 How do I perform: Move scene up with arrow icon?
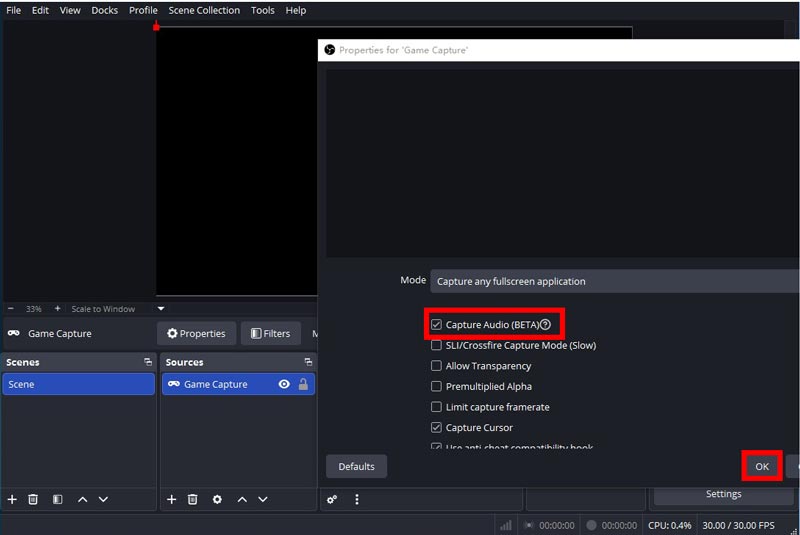pos(82,500)
